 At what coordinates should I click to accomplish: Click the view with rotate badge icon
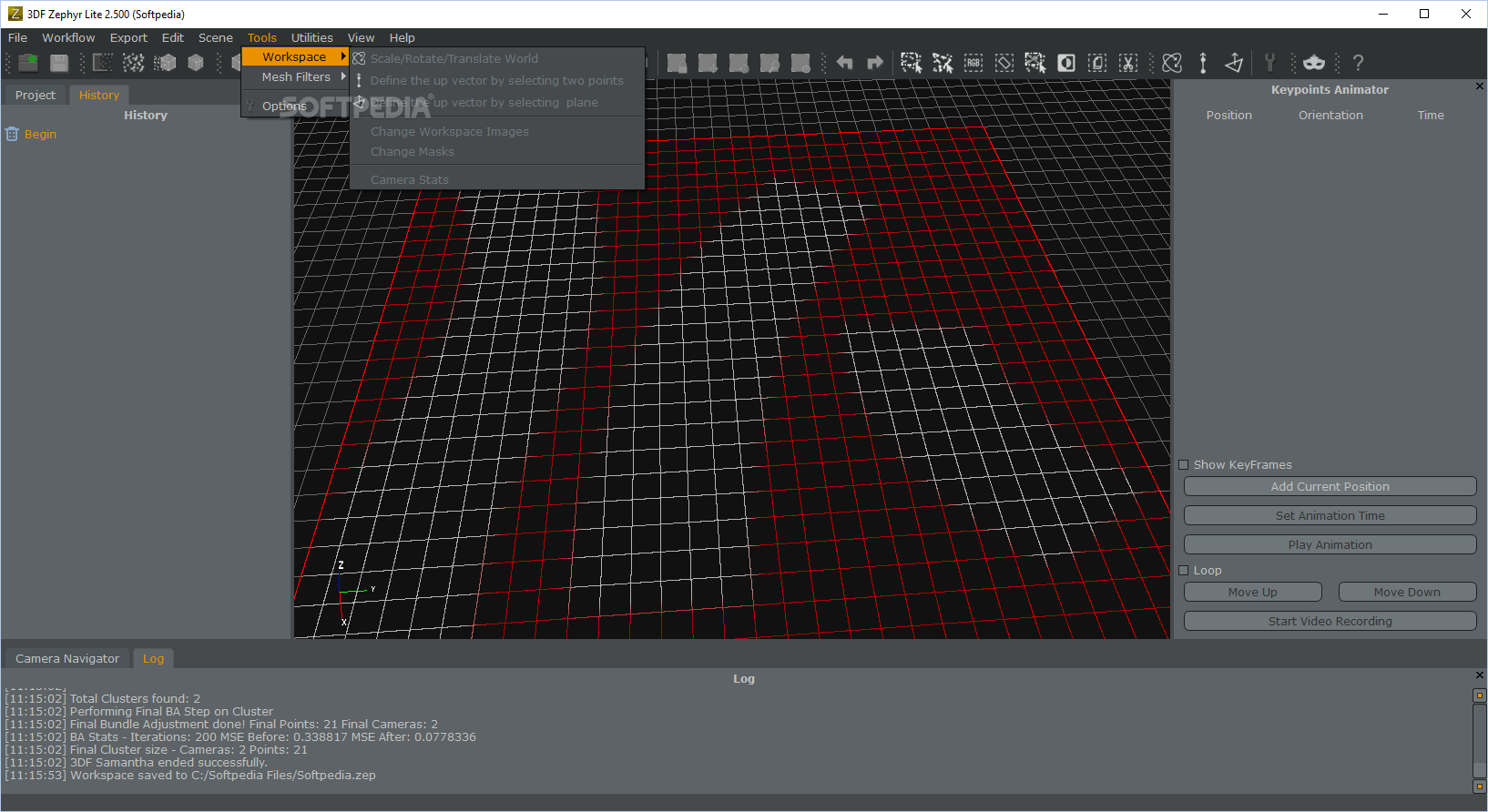pyautogui.click(x=739, y=63)
